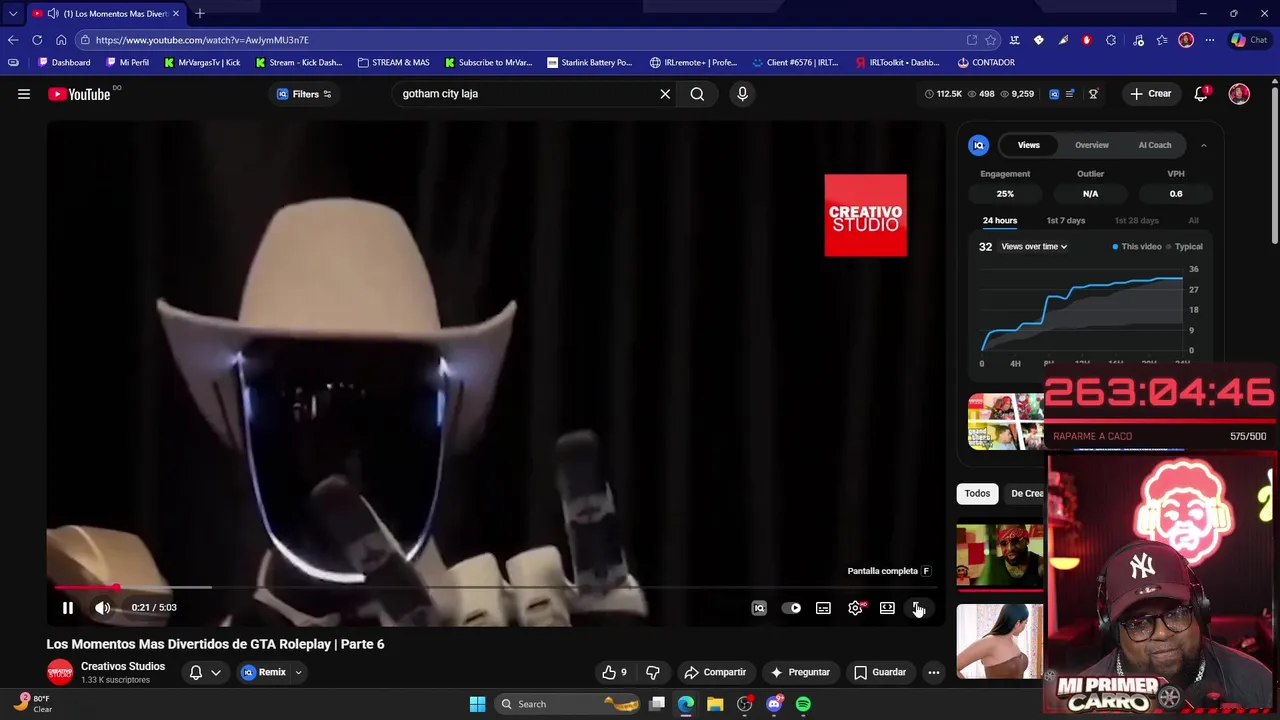1280x720 pixels.
Task: Like the video with thumbs up
Action: [x=615, y=672]
